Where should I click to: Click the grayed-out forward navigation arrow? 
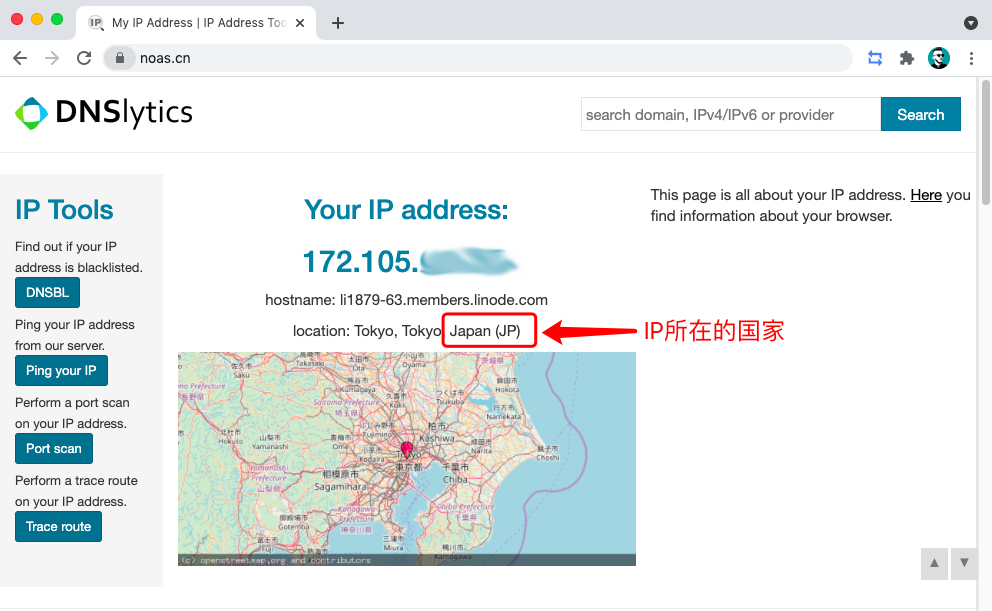52,58
